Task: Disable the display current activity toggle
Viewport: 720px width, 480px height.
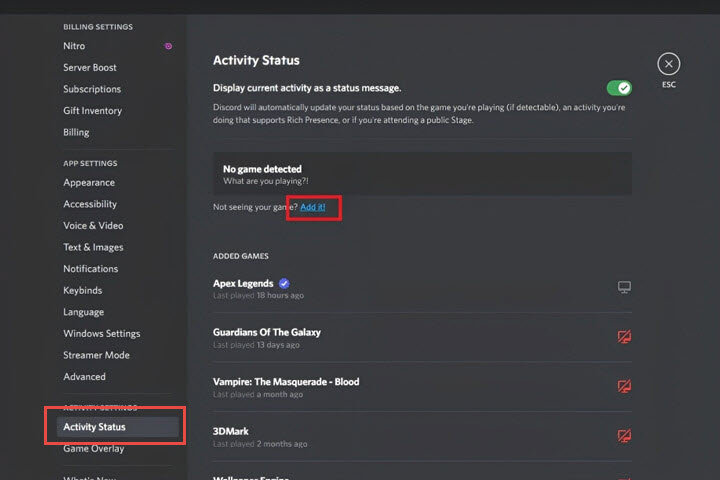Action: click(619, 88)
